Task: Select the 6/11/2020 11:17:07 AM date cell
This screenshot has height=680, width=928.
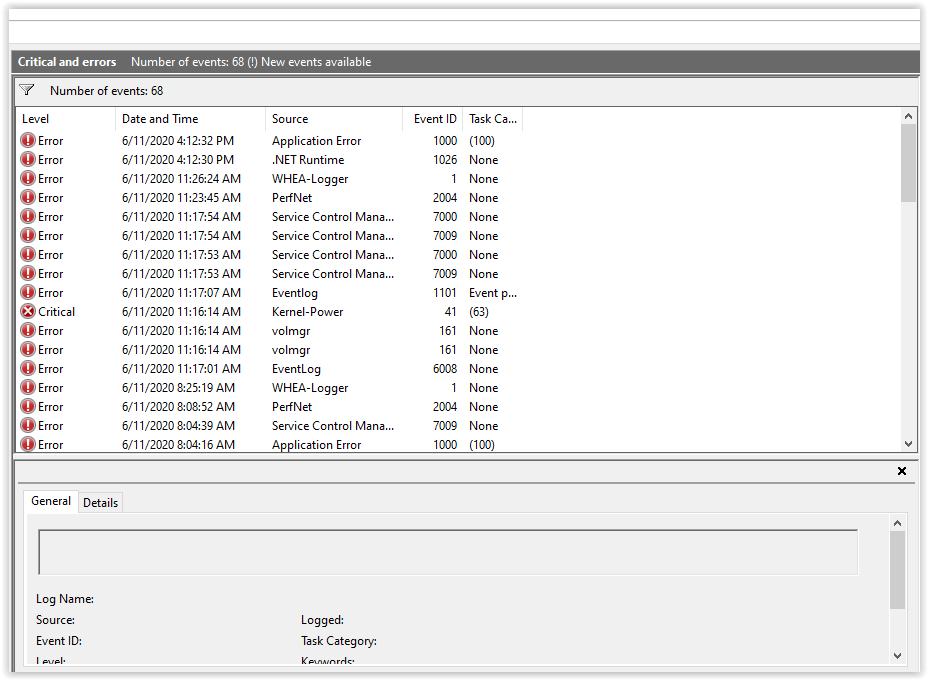Action: pyautogui.click(x=181, y=292)
